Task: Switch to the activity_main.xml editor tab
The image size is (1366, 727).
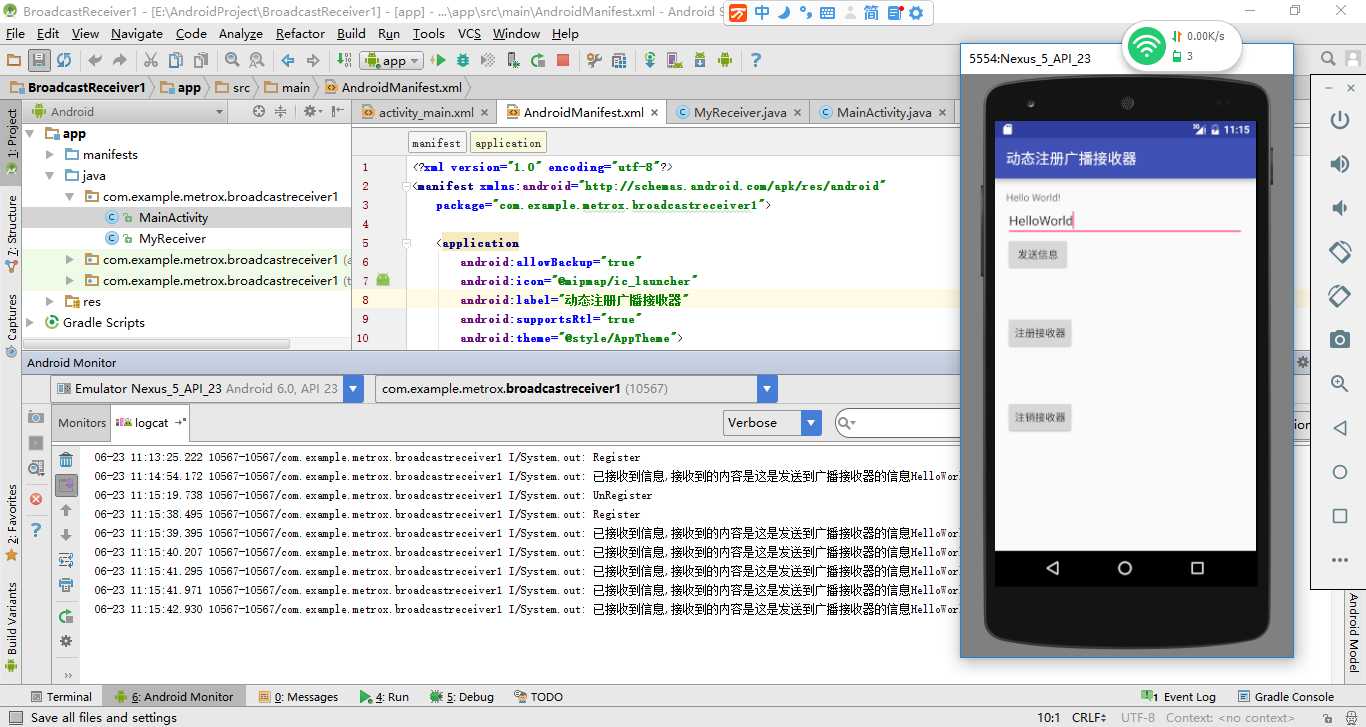Action: click(x=426, y=112)
